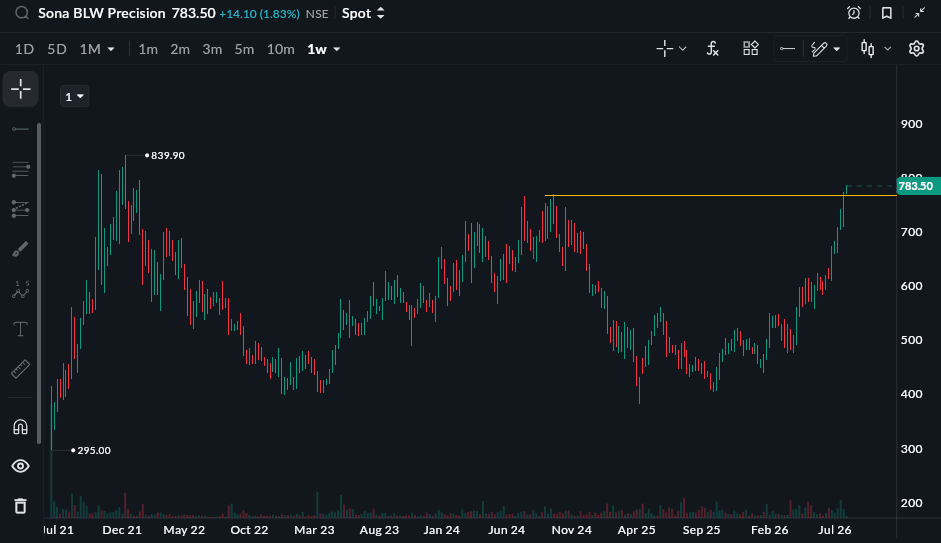Expand the 1M range dropdown arrow
The image size is (941, 543).
tap(111, 49)
